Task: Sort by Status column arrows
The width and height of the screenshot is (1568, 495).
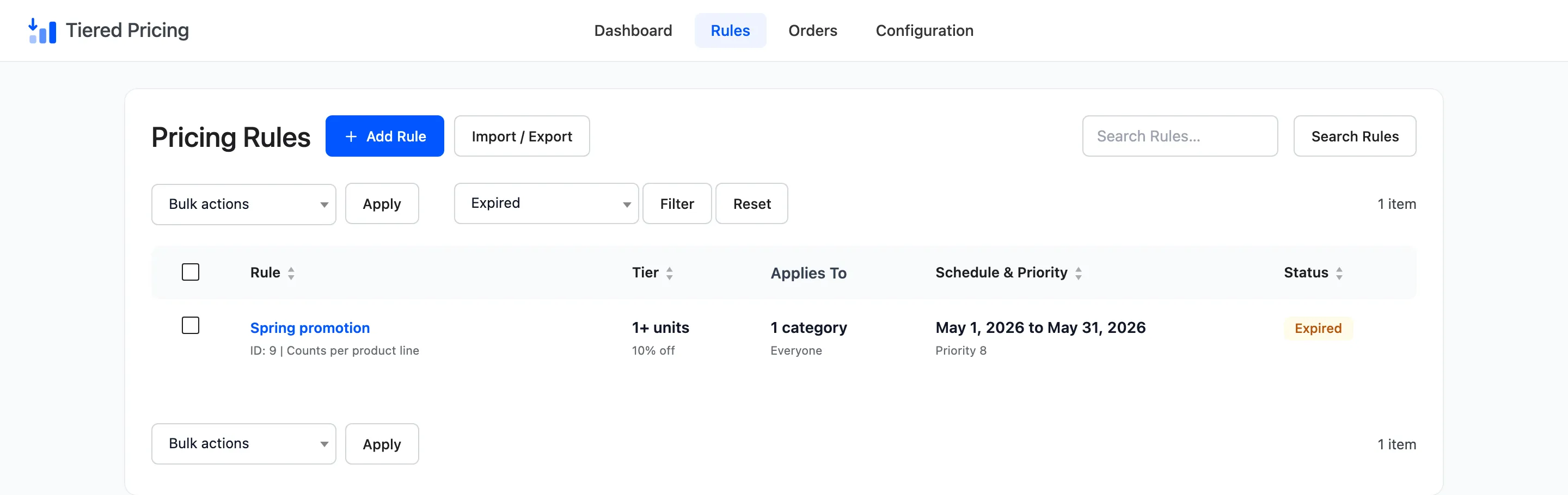Action: point(1339,274)
